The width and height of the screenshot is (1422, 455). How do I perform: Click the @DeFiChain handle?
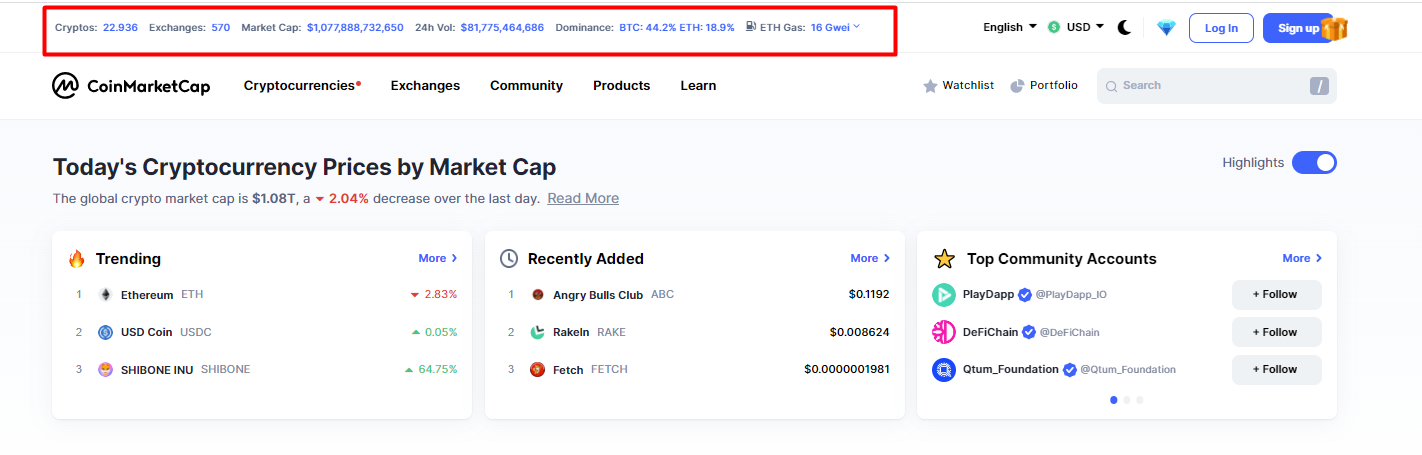[1069, 332]
